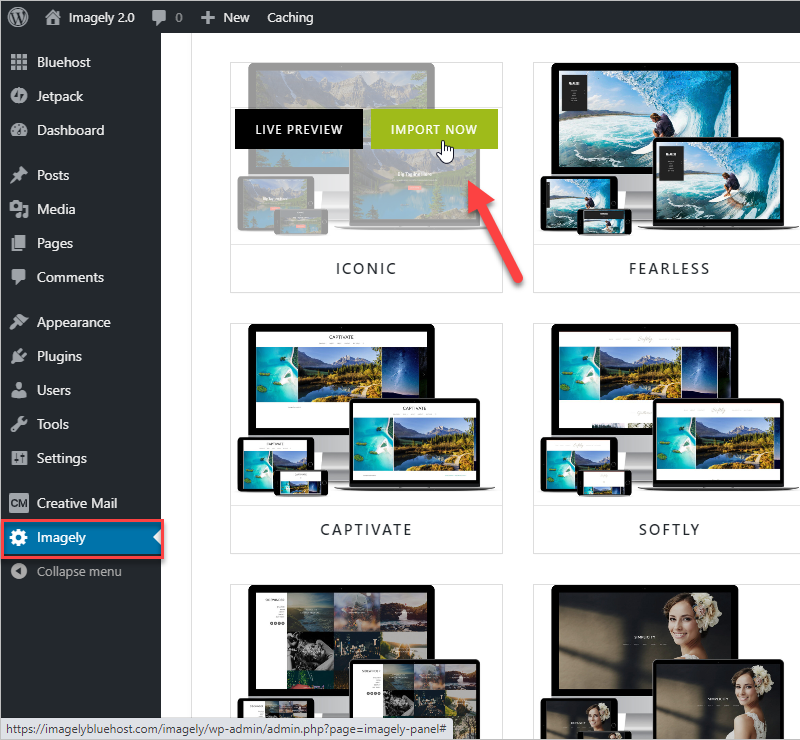Go to Bluehost menu item
Screen dimensions: 800x740
[64, 62]
